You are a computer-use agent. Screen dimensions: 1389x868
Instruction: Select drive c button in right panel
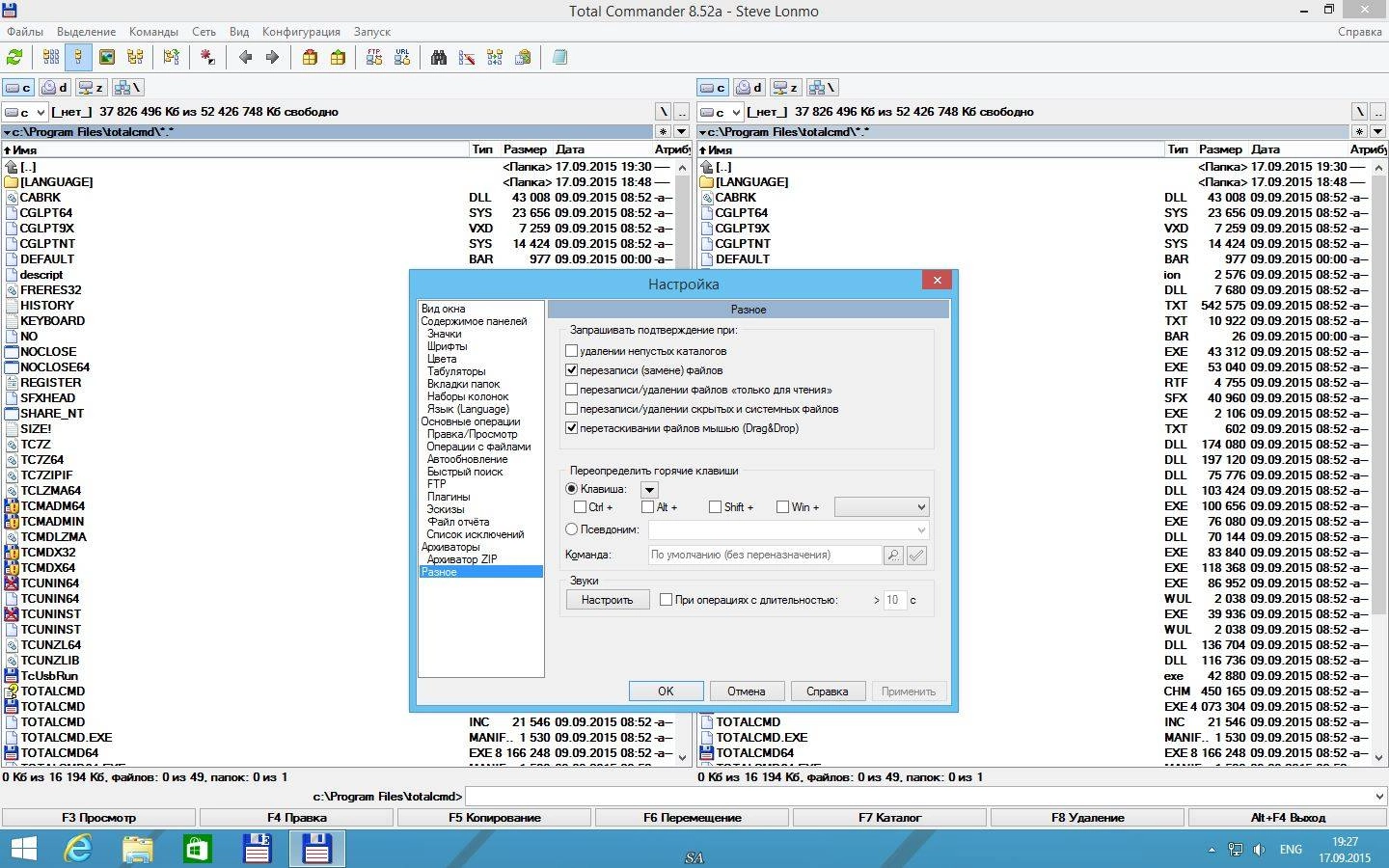tap(713, 88)
